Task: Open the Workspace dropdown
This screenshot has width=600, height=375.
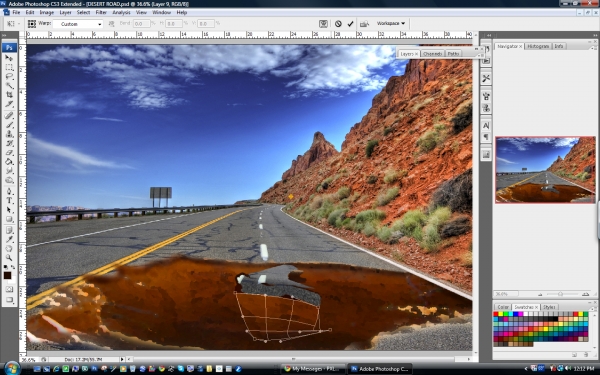Action: pos(390,23)
